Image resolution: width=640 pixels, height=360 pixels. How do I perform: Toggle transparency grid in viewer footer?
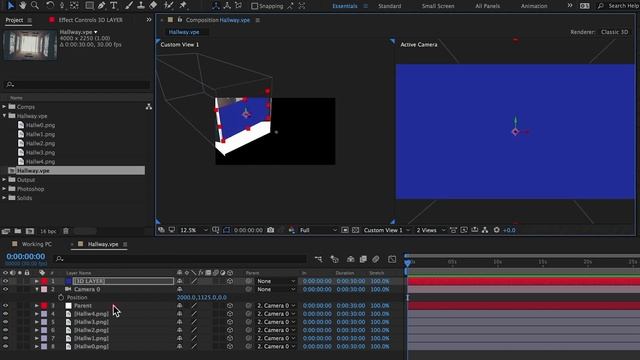coord(356,230)
